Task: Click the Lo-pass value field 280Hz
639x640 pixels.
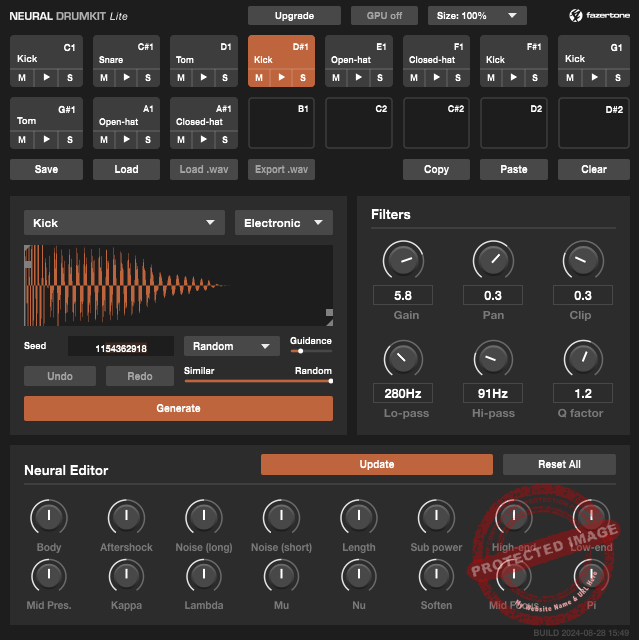Action: click(403, 393)
